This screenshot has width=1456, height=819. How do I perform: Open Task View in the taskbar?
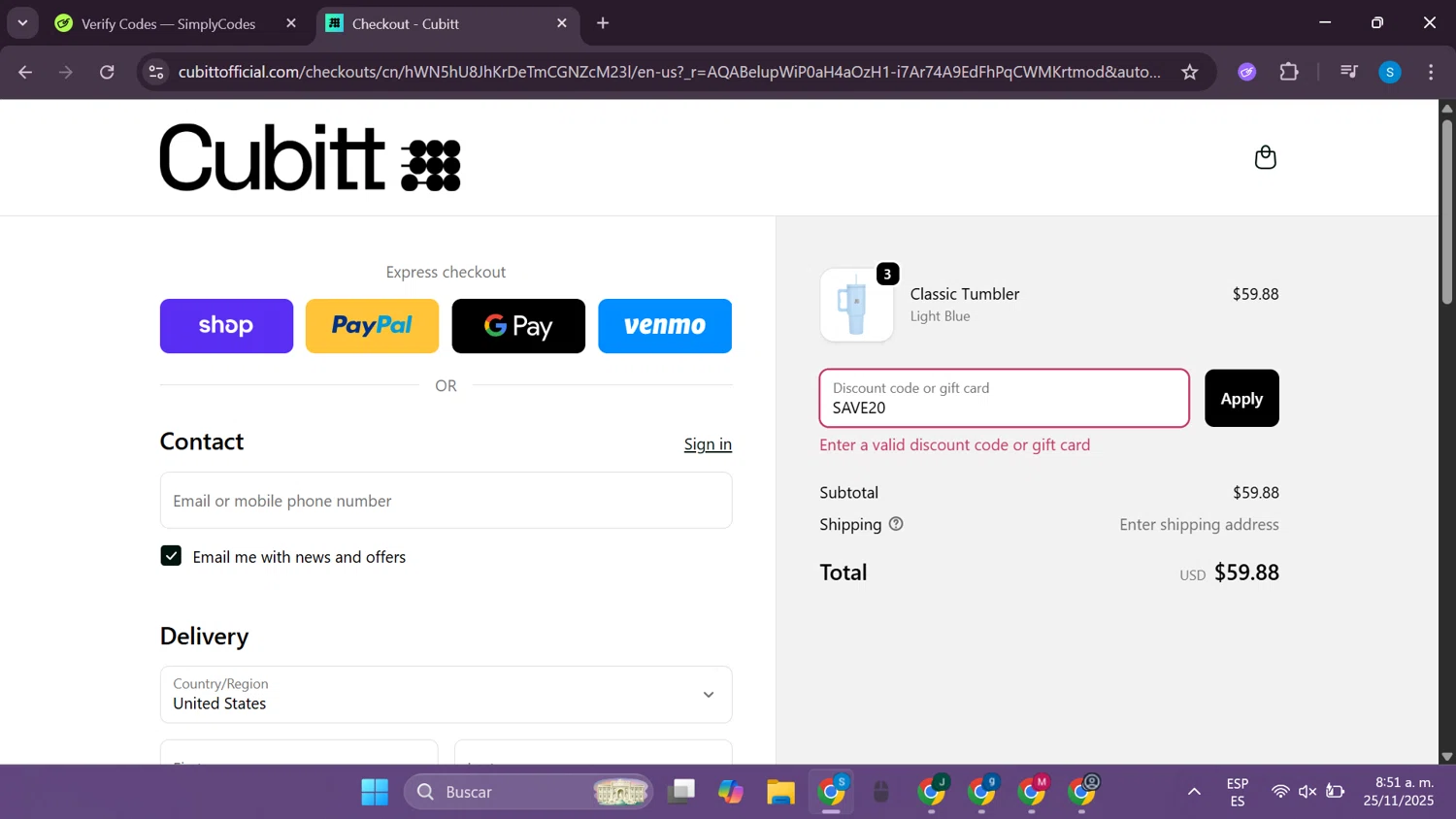[681, 792]
